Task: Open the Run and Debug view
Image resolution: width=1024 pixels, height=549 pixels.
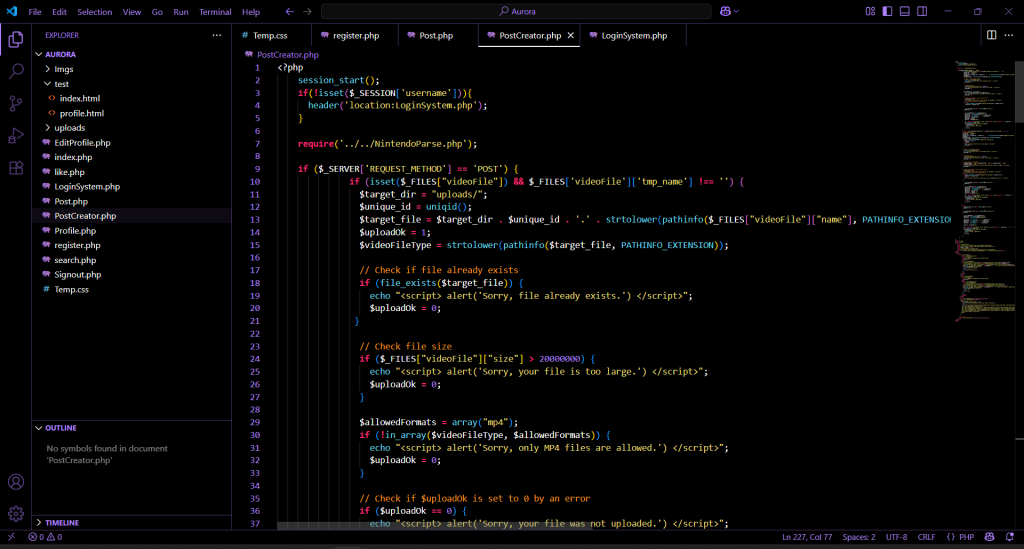Action: point(16,135)
